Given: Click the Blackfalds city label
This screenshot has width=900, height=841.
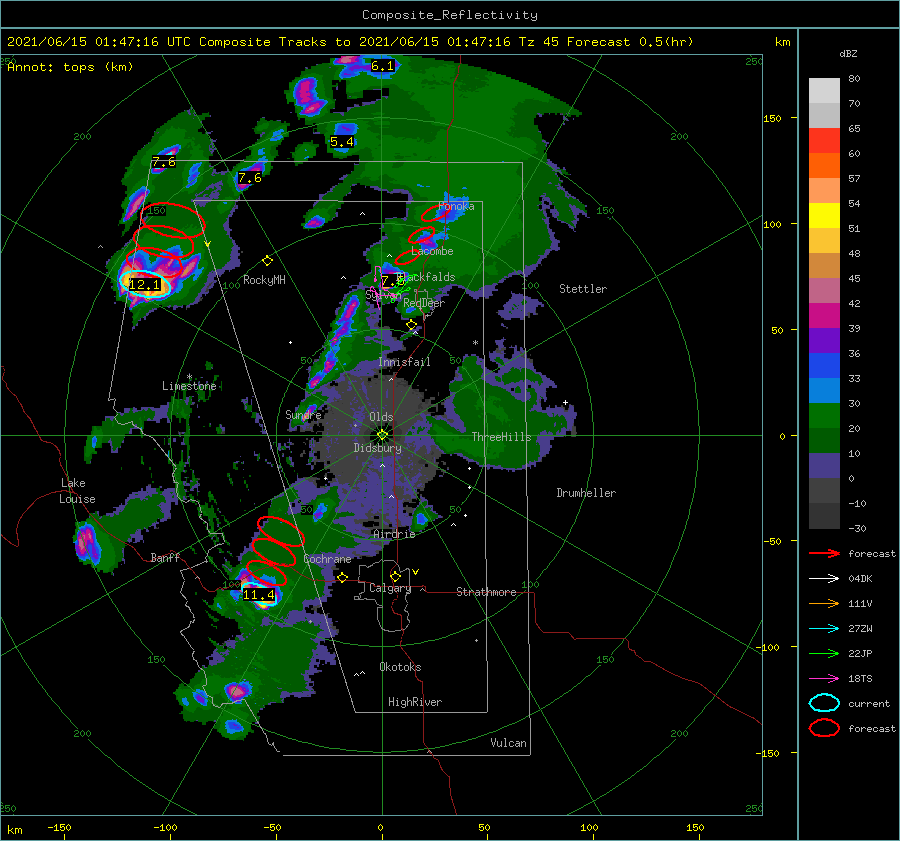Looking at the screenshot, I should click(427, 277).
